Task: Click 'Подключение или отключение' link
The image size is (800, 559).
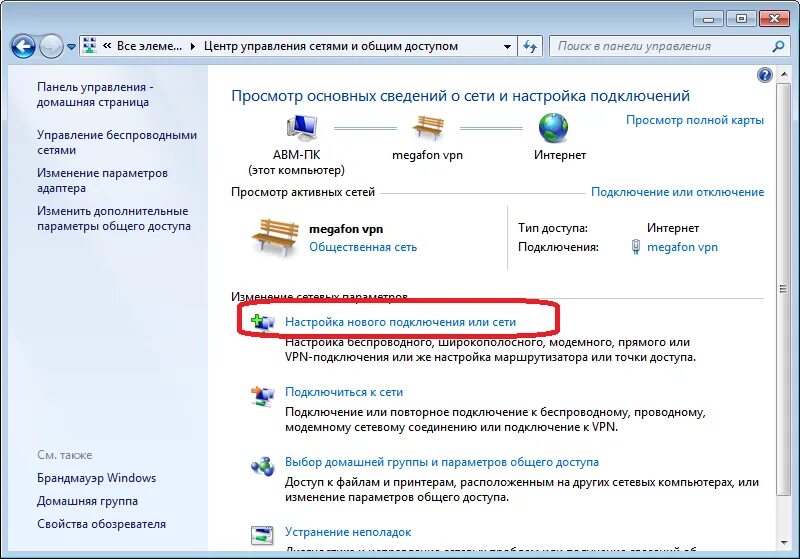Action: pos(678,192)
